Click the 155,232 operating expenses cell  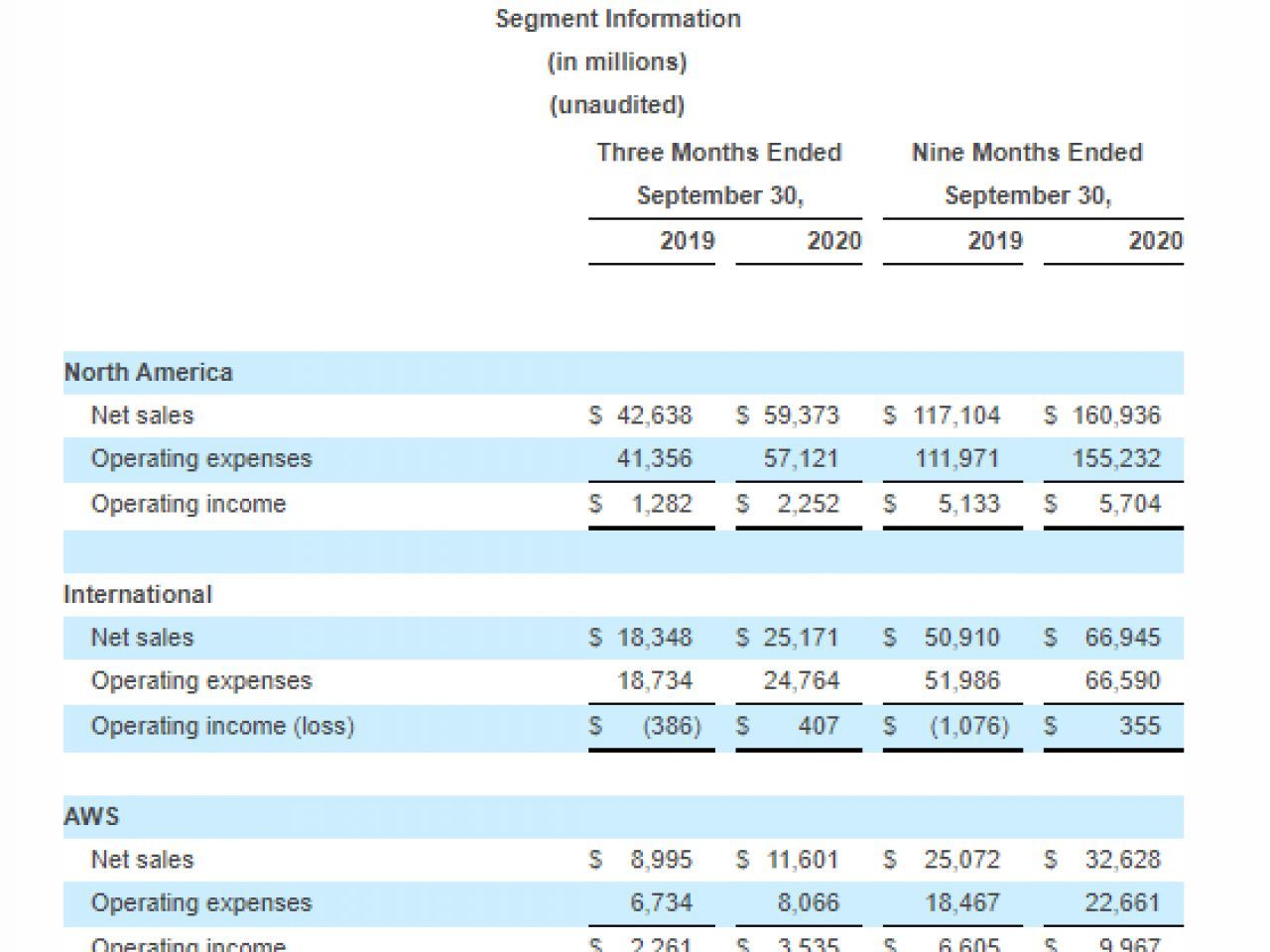[x=1116, y=459]
